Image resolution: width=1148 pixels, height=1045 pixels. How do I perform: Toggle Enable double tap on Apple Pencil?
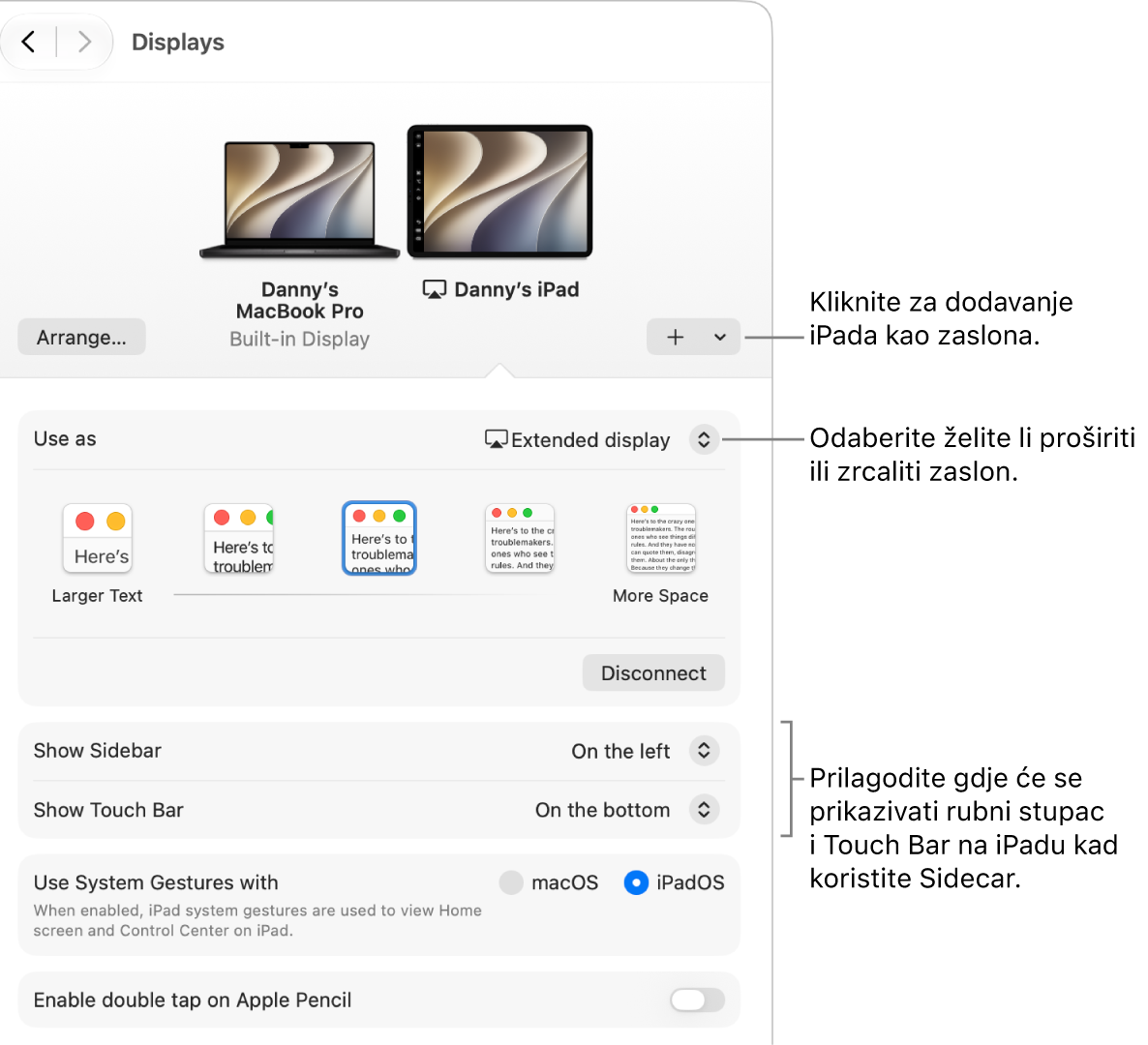point(697,1000)
